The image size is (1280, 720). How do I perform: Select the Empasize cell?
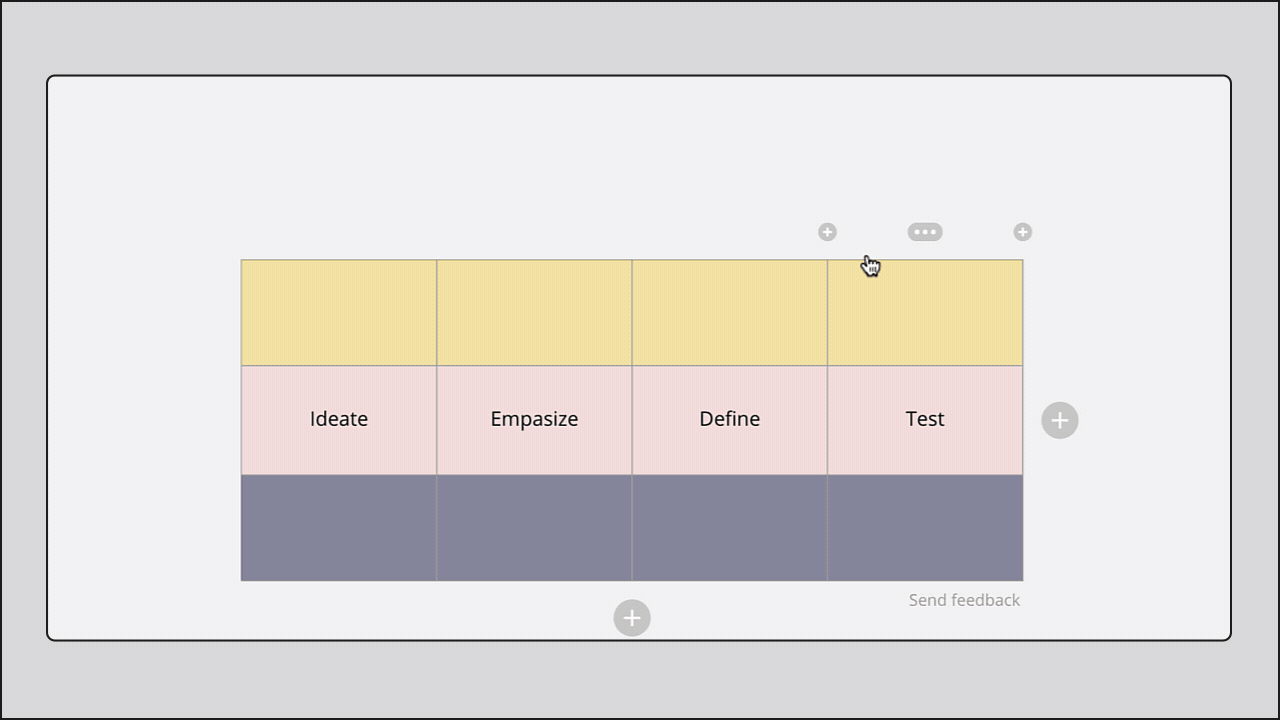(534, 420)
